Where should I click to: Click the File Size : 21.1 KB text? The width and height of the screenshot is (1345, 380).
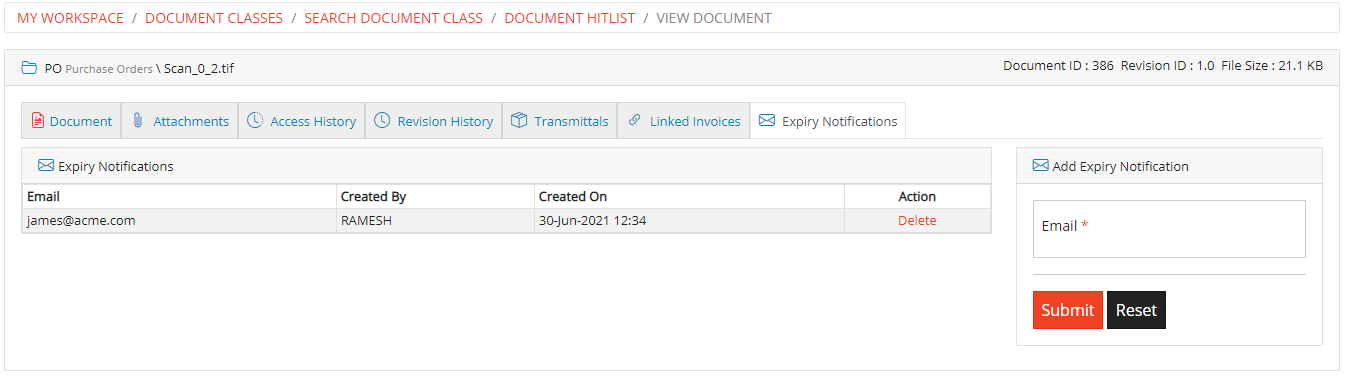pyautogui.click(x=1272, y=66)
